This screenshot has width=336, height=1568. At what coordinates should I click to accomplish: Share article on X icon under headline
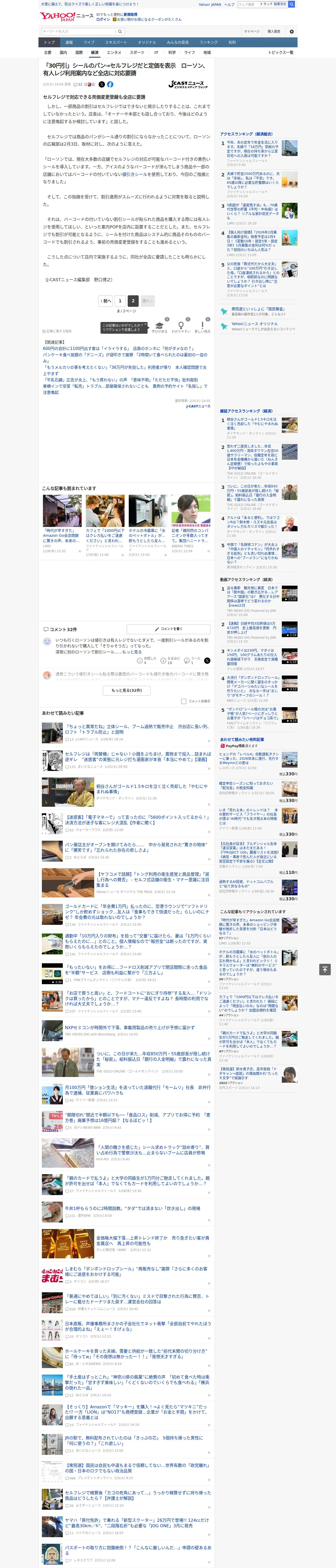click(x=102, y=85)
